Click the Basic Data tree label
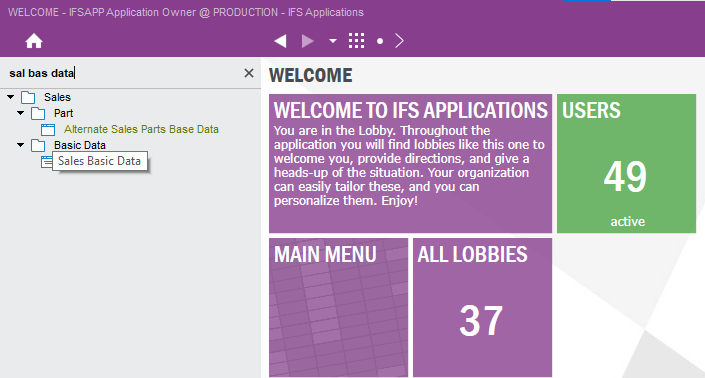Screen dimensions: 705x378 tap(80, 145)
